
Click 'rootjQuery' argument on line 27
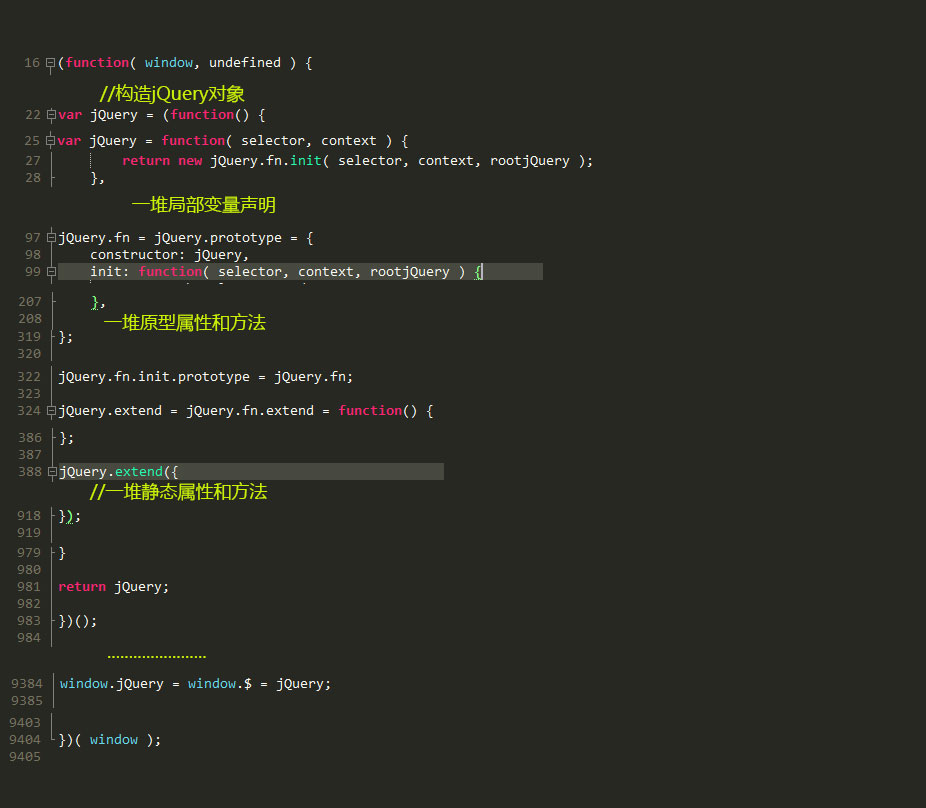coord(530,161)
